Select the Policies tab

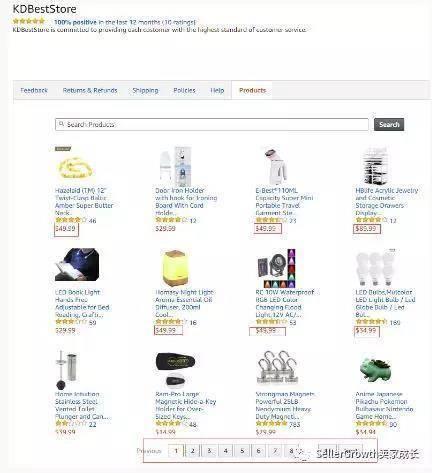tap(184, 90)
